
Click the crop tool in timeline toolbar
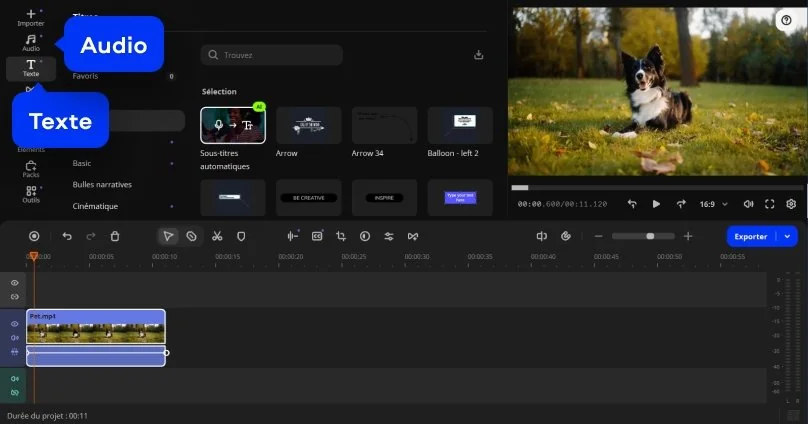tap(341, 236)
